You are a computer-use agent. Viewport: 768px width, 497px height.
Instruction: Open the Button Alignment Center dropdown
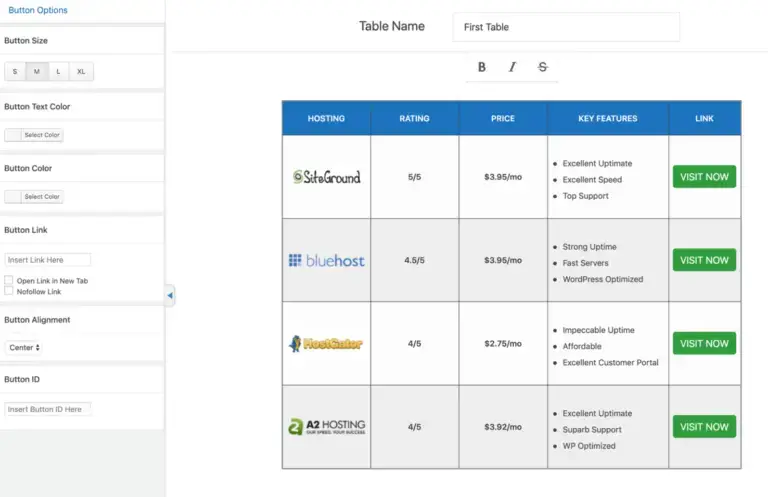(x=24, y=348)
